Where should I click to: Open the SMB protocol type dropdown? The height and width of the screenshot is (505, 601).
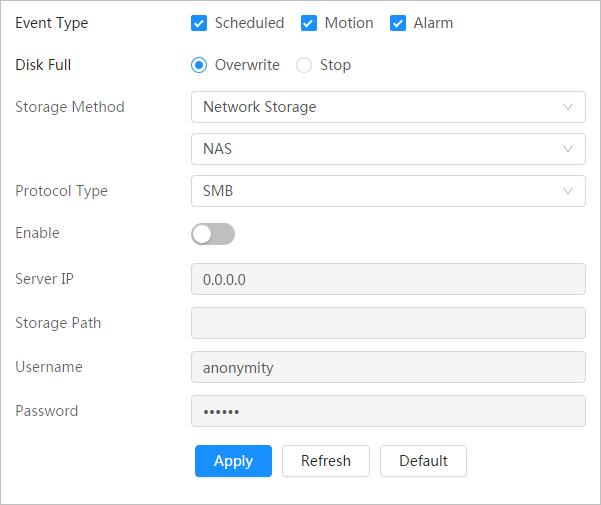click(387, 191)
